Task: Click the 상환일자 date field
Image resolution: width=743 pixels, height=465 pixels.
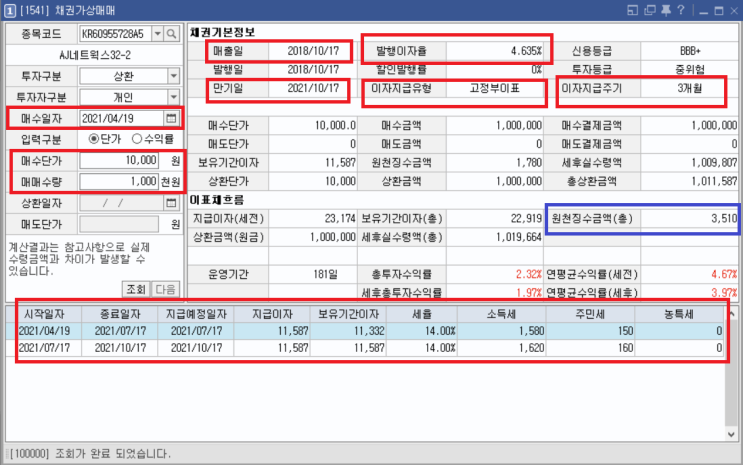Action: [x=121, y=203]
